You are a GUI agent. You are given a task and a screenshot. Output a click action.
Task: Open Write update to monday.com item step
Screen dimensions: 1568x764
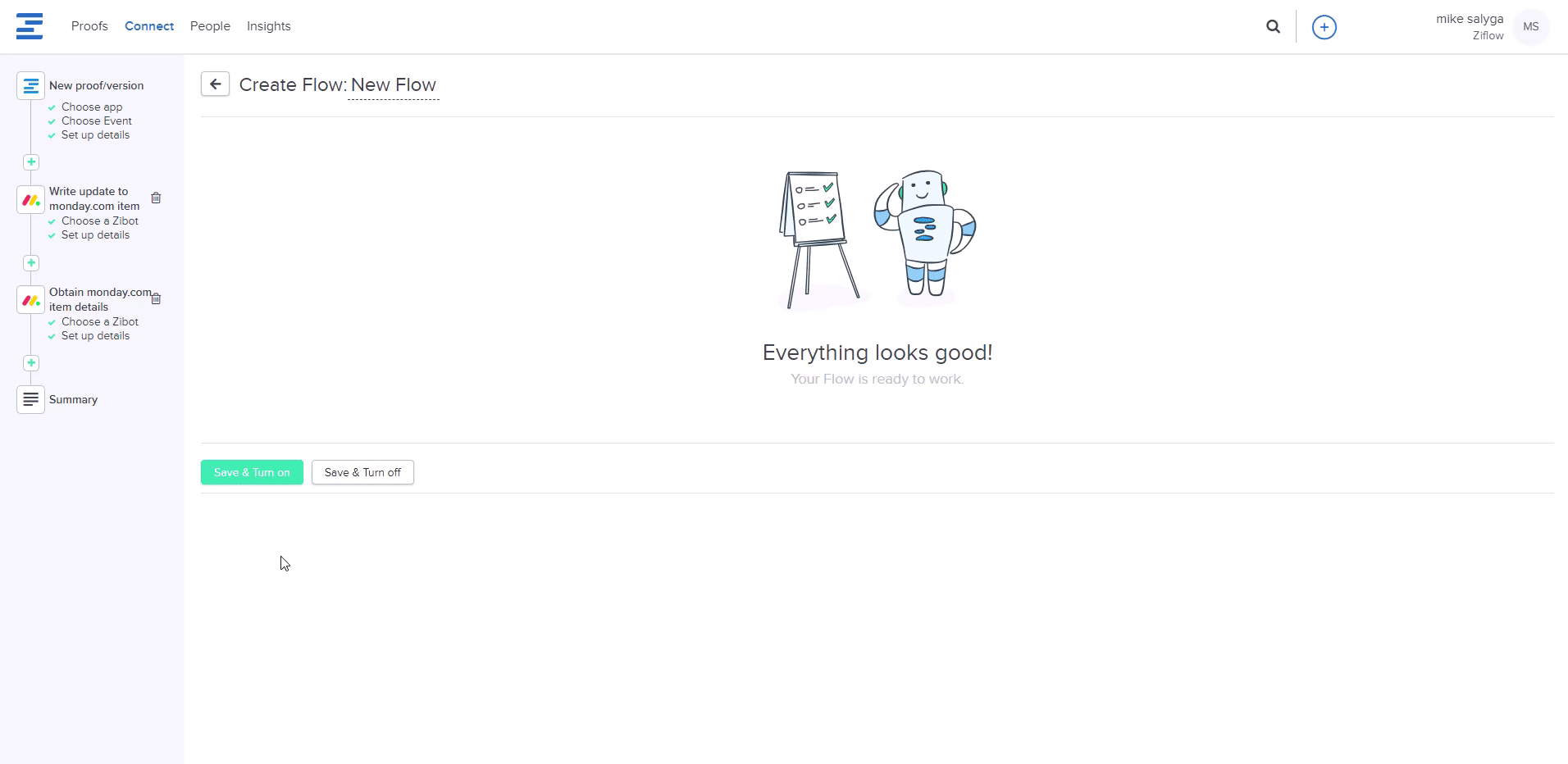point(94,198)
